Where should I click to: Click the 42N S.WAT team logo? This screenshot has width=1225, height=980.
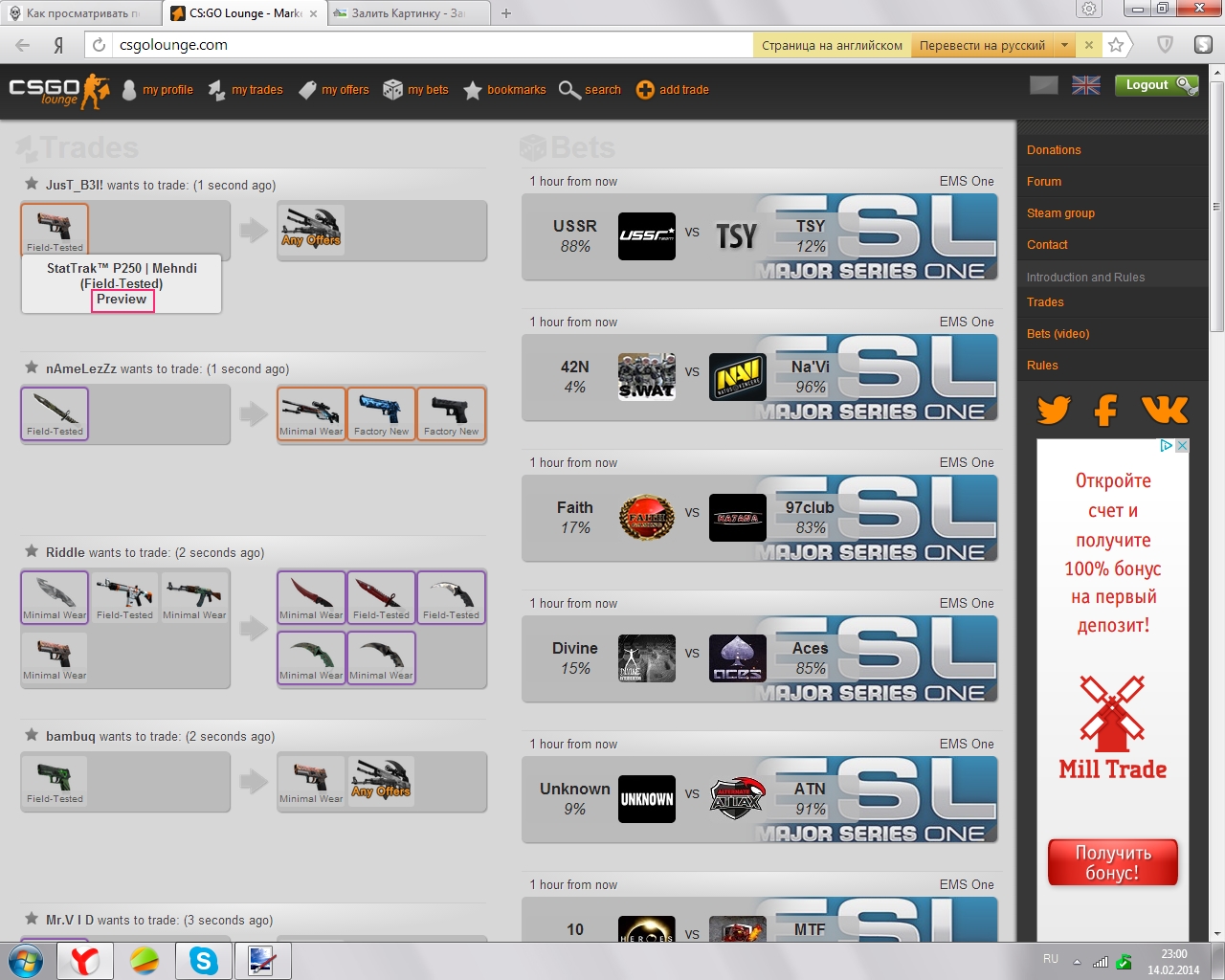pos(647,377)
